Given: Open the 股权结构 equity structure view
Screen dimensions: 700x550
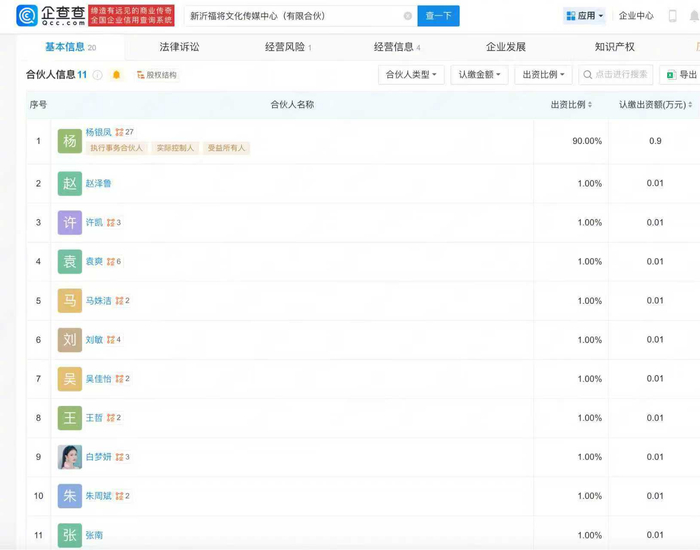Looking at the screenshot, I should (x=156, y=75).
